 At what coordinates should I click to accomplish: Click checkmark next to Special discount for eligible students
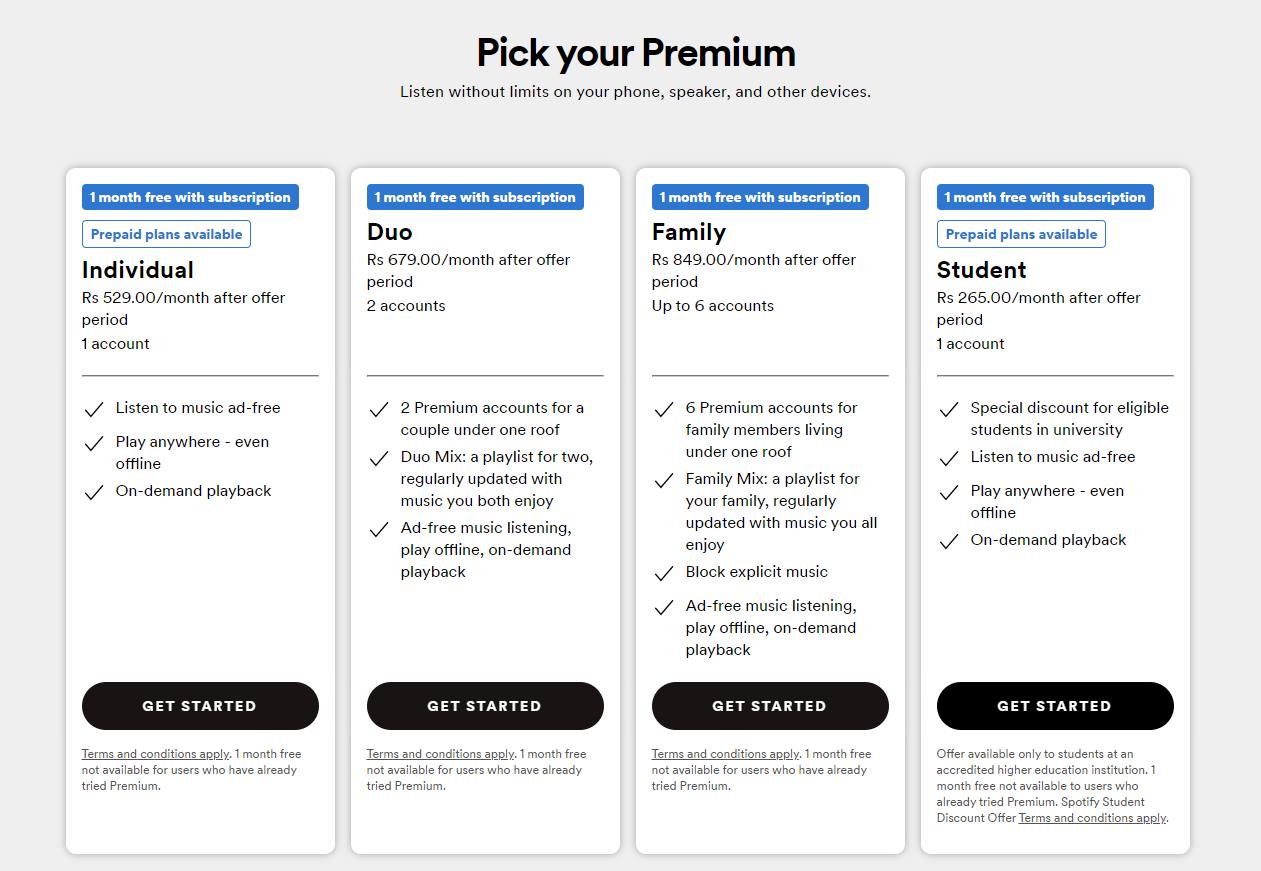949,409
